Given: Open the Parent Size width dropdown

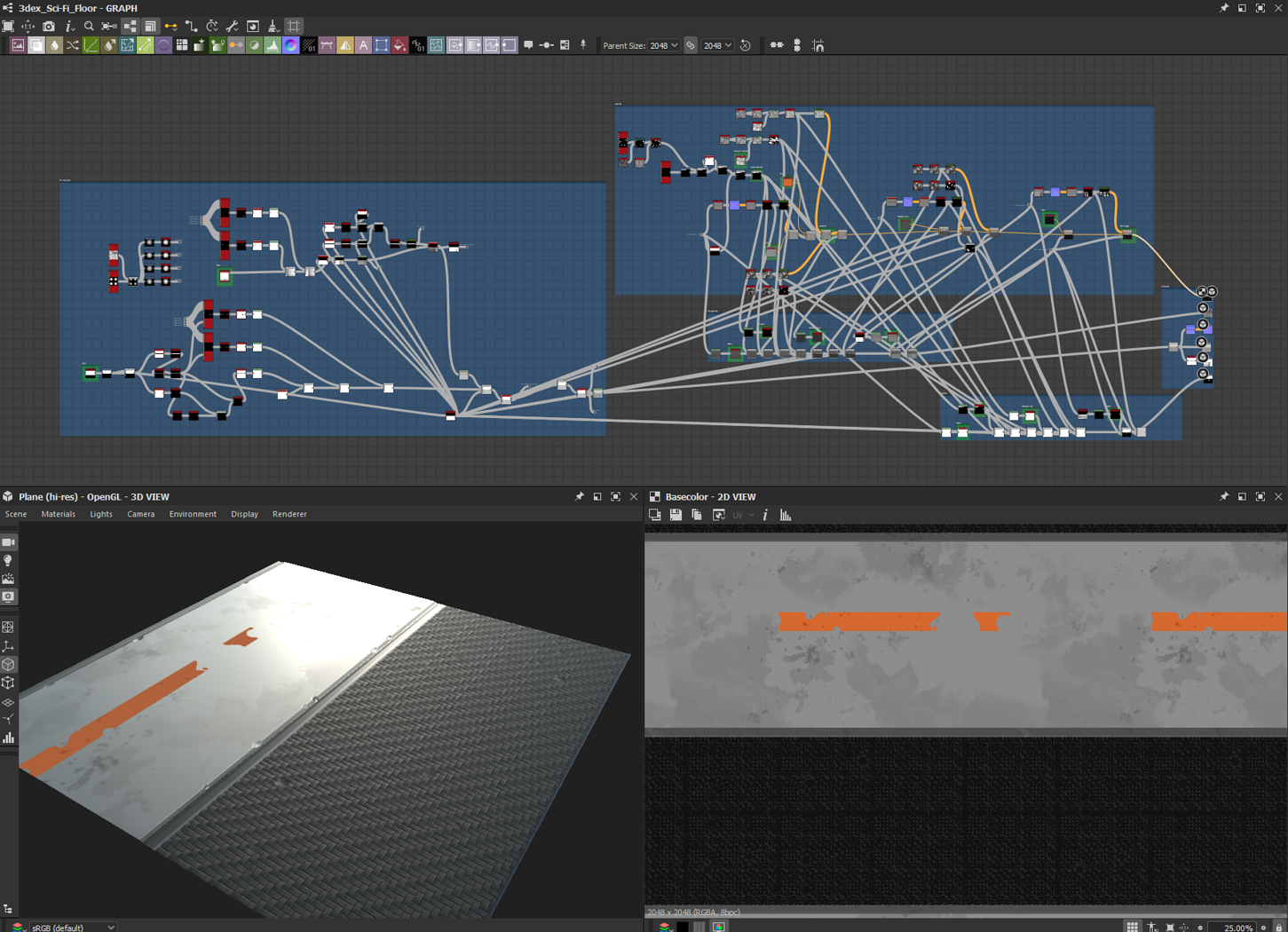Looking at the screenshot, I should [664, 45].
